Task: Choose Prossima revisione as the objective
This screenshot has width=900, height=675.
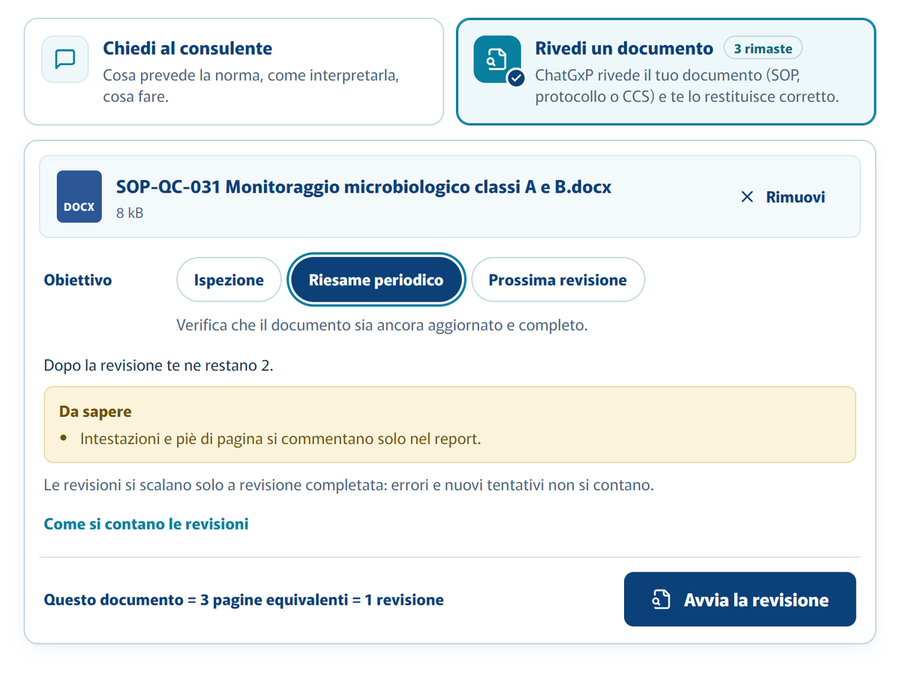Action: [557, 280]
